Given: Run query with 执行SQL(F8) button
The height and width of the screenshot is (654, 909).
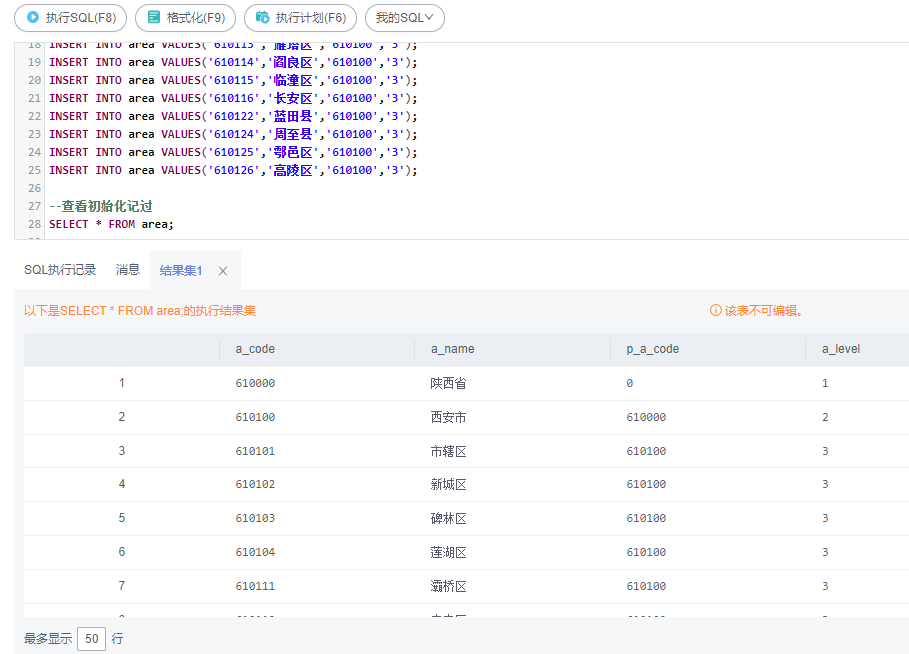Looking at the screenshot, I should tap(70, 18).
